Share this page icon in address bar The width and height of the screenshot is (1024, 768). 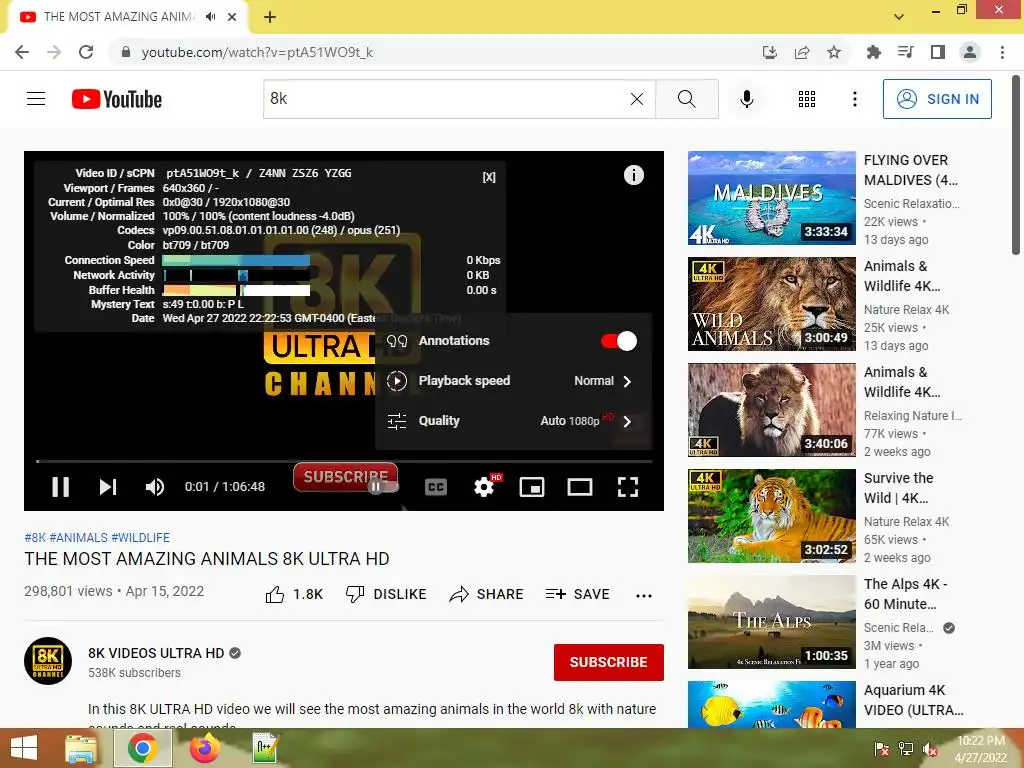pyautogui.click(x=802, y=52)
